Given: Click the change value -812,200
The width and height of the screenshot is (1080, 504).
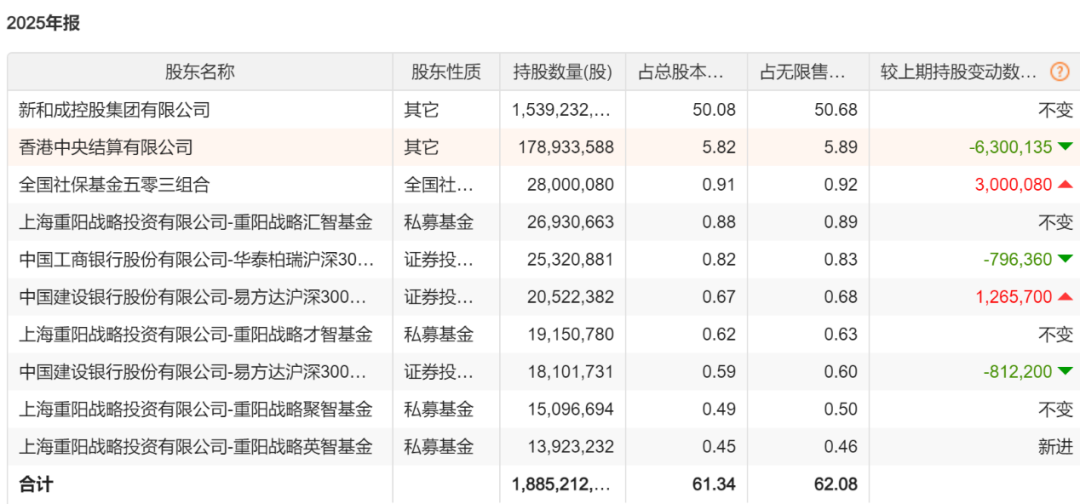Looking at the screenshot, I should (1019, 372).
